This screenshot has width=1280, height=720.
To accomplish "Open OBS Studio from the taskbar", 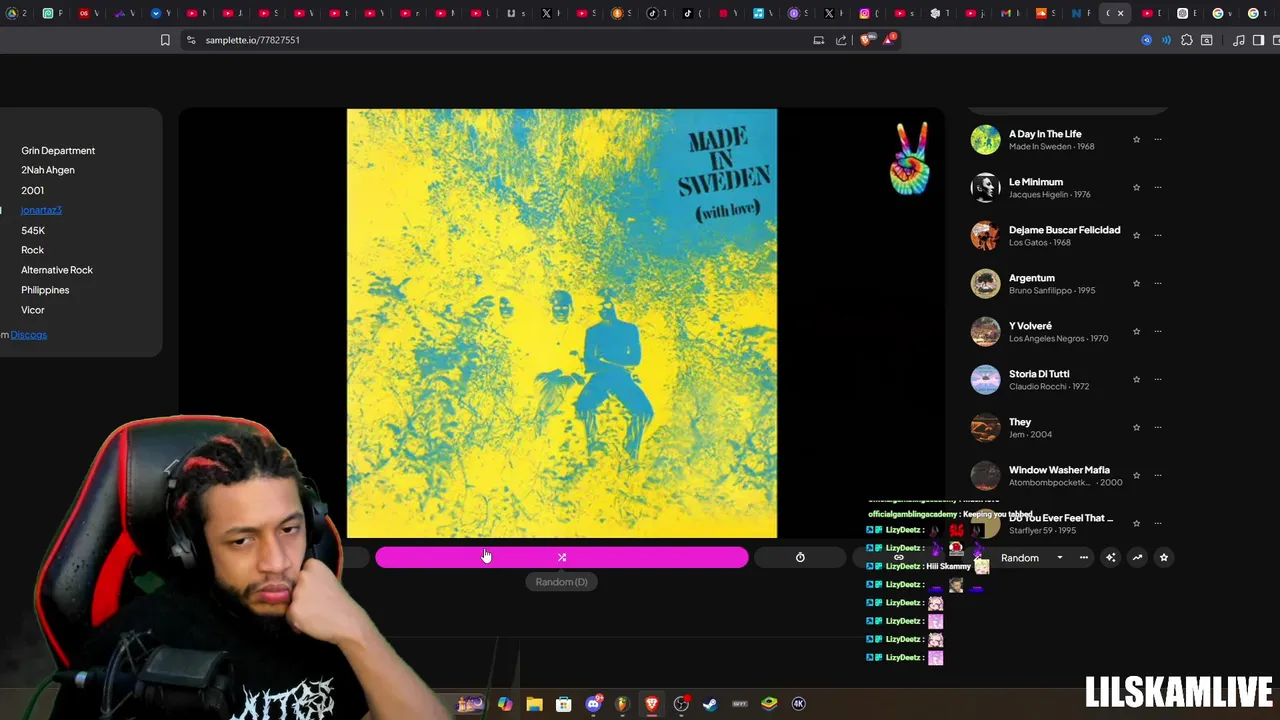I will click(x=681, y=703).
